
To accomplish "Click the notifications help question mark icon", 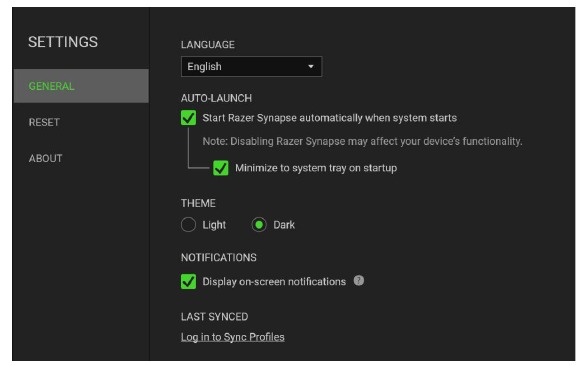I will [x=359, y=281].
